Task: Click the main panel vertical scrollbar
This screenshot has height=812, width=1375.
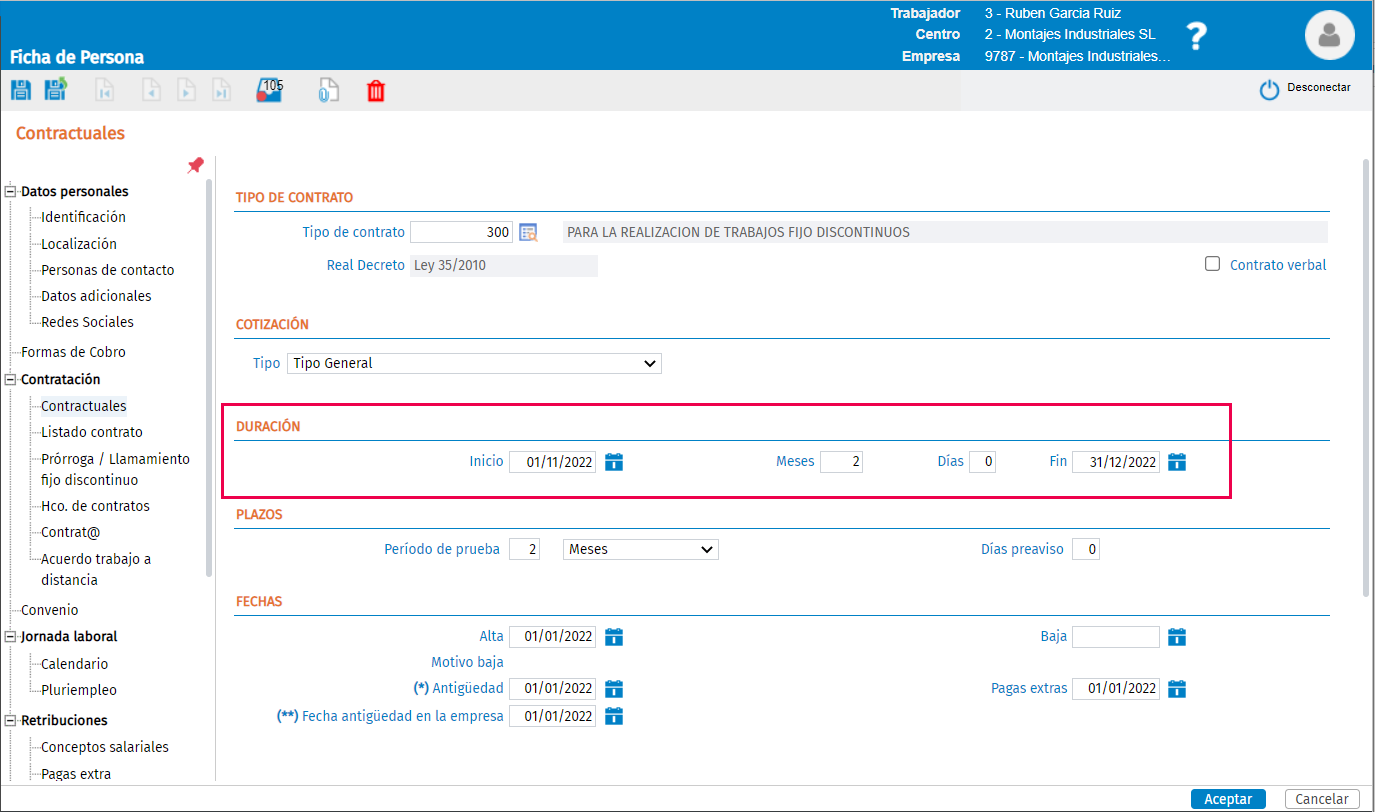Action: click(1366, 377)
